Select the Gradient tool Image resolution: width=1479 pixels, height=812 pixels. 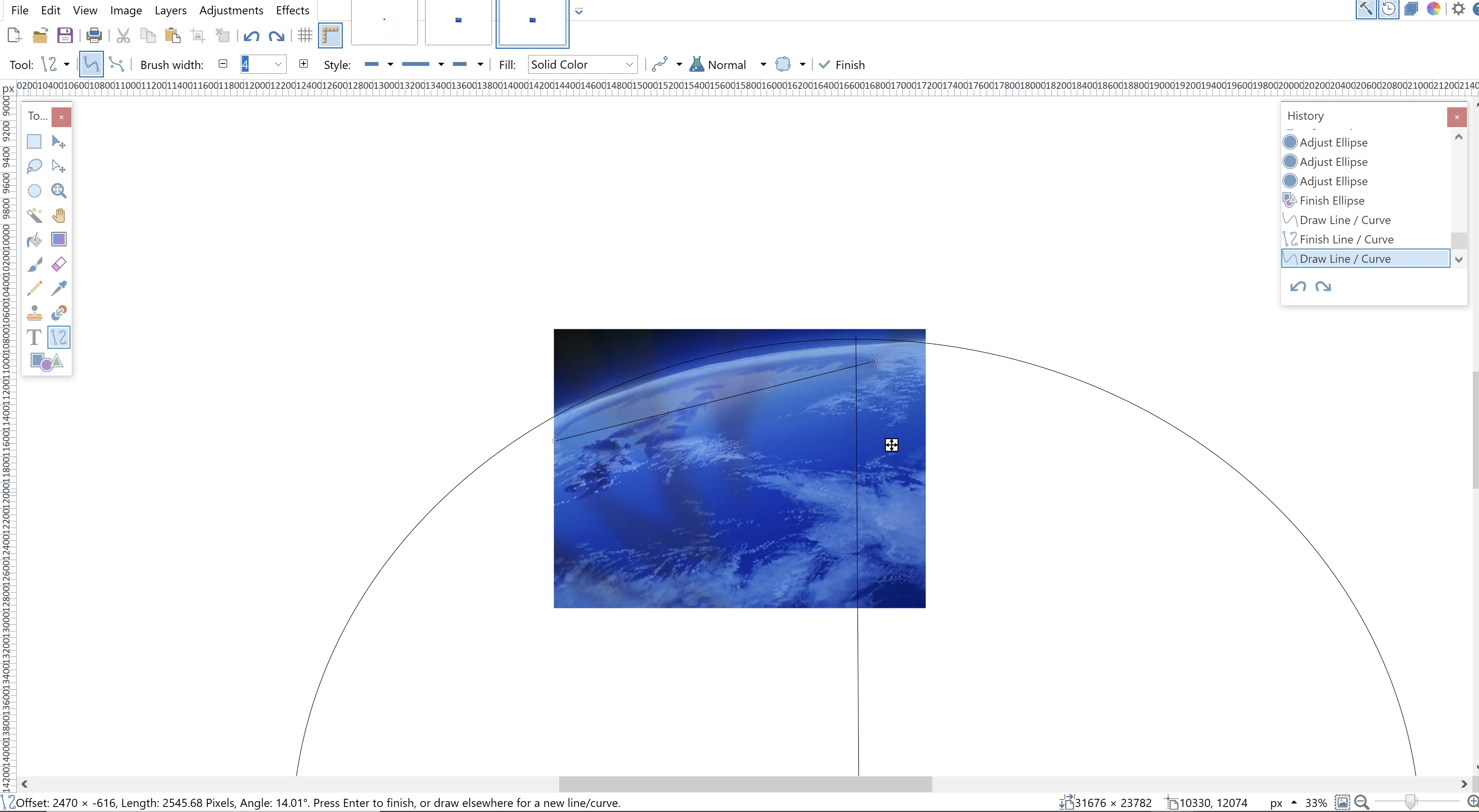[x=59, y=240]
